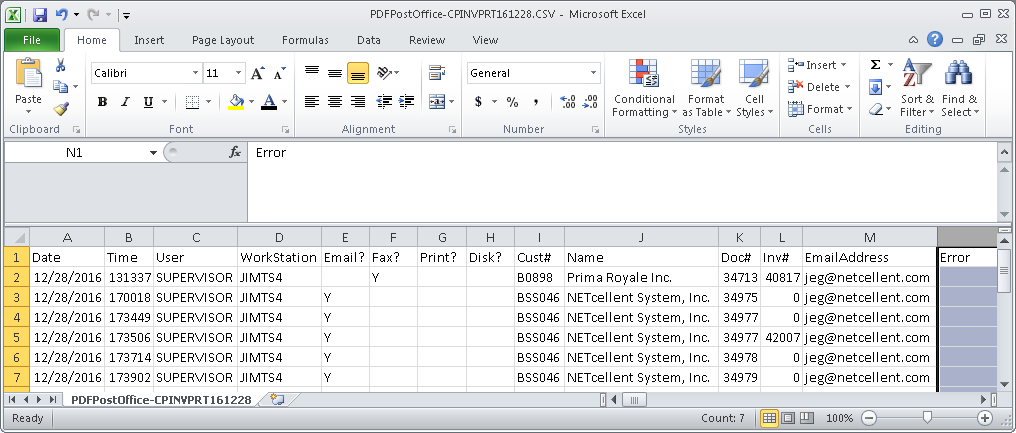The height and width of the screenshot is (433, 1016).
Task: Toggle Bold formatting
Action: click(102, 102)
